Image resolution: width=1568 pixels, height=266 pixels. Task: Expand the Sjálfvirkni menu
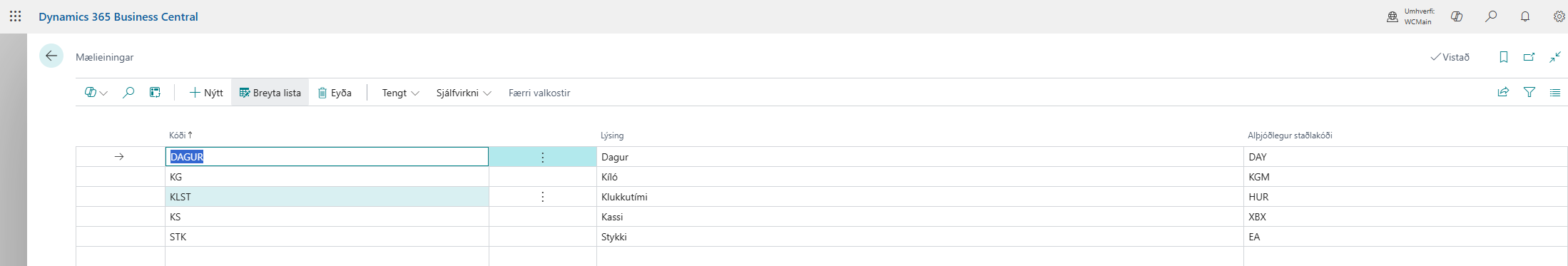[x=464, y=93]
